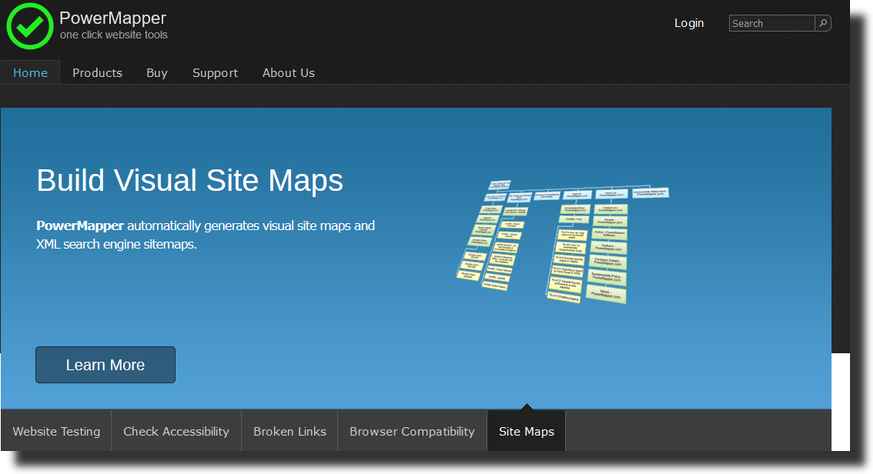Switch to the Website Testing tab
873x474 pixels.
point(56,431)
